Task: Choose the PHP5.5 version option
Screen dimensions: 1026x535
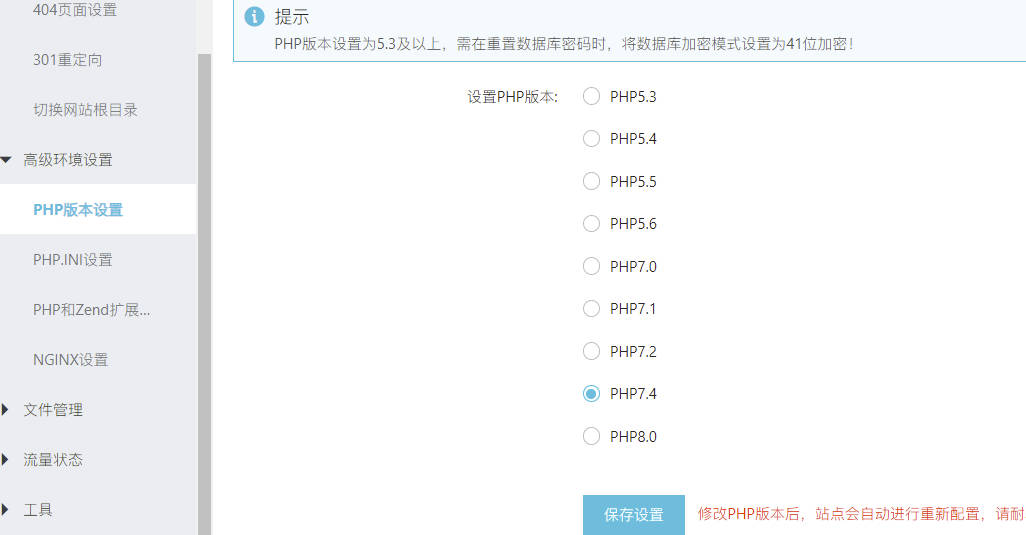Action: pyautogui.click(x=591, y=181)
